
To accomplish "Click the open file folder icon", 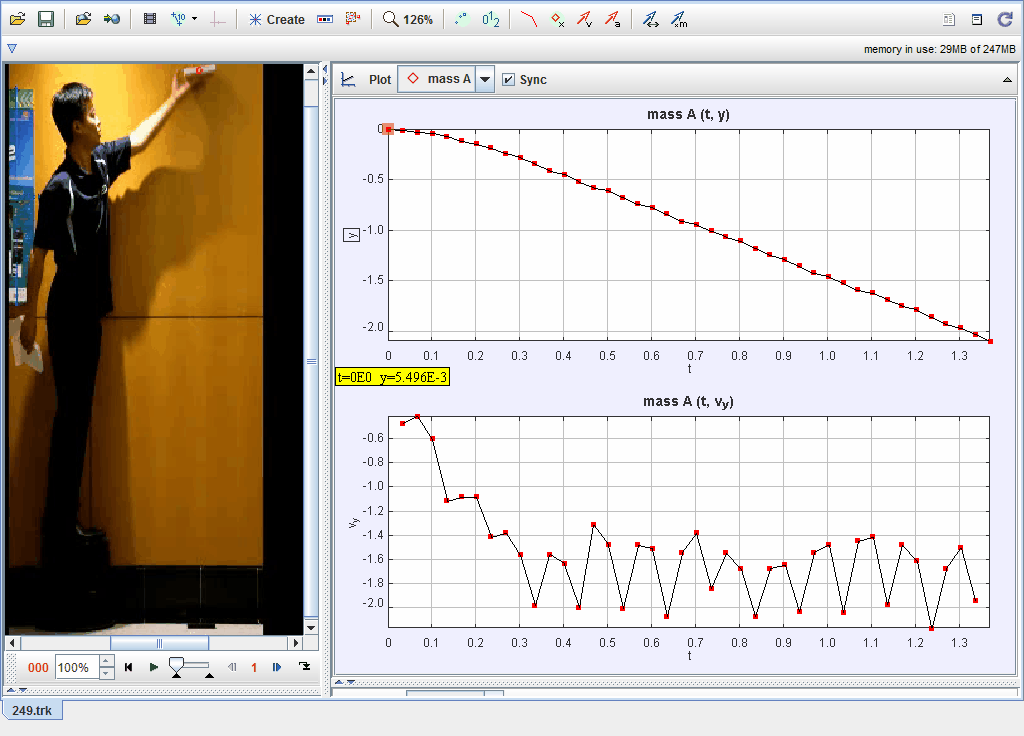I will pyautogui.click(x=18, y=19).
